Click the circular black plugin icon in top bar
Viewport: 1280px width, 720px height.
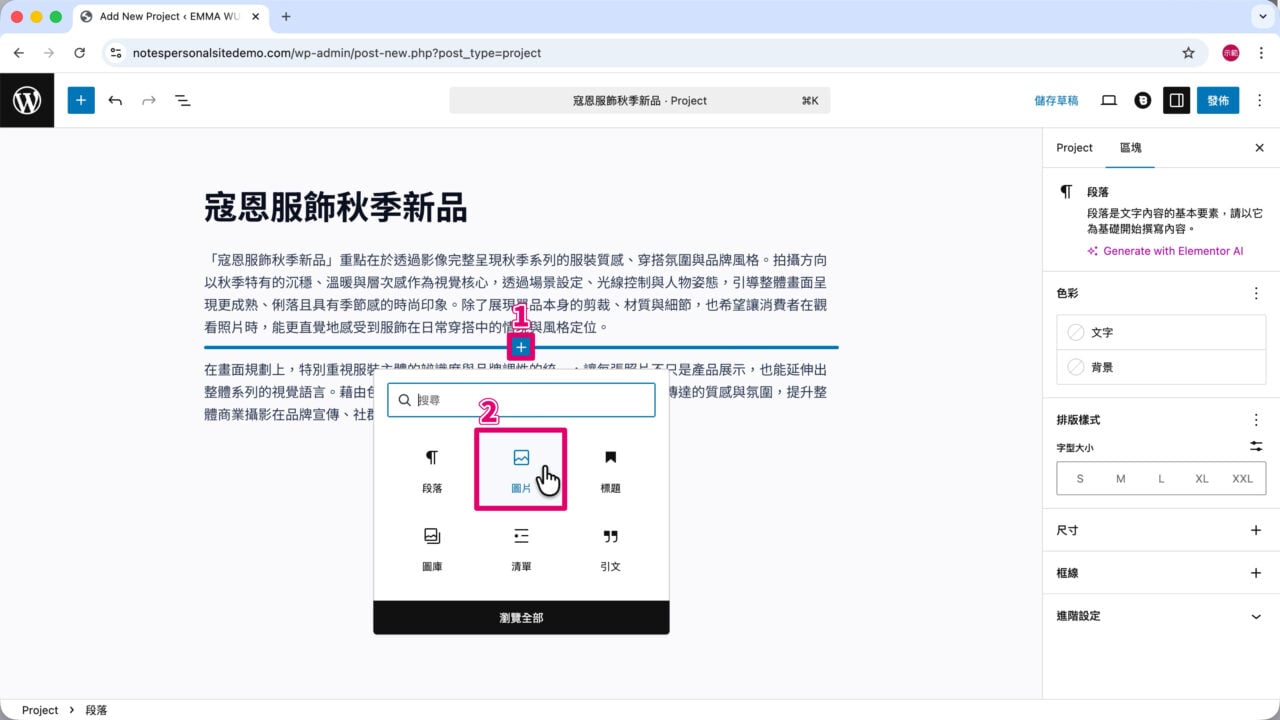pyautogui.click(x=1142, y=100)
